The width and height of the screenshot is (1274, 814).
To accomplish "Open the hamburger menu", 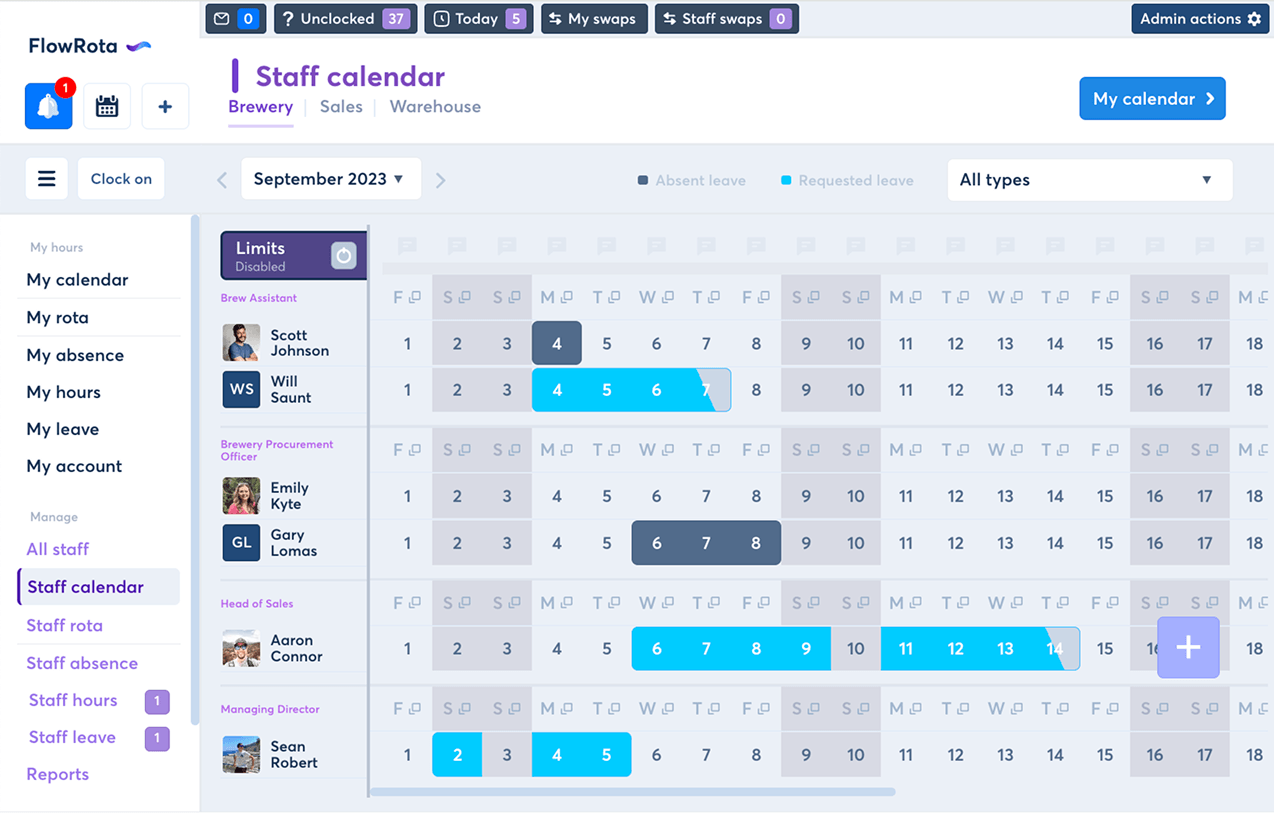I will point(46,179).
